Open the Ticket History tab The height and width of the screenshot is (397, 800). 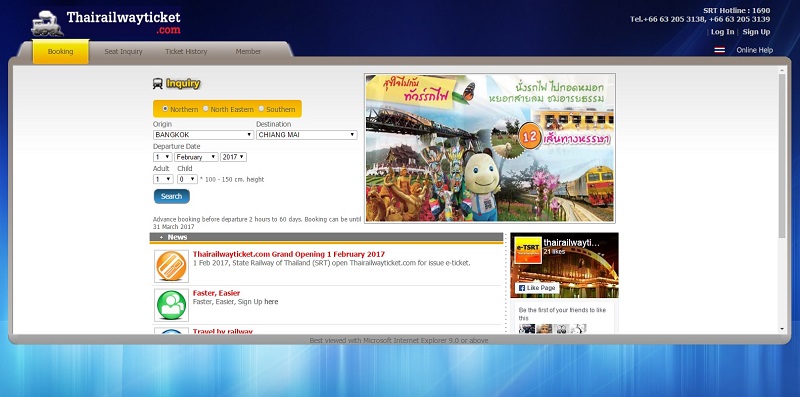(x=186, y=52)
